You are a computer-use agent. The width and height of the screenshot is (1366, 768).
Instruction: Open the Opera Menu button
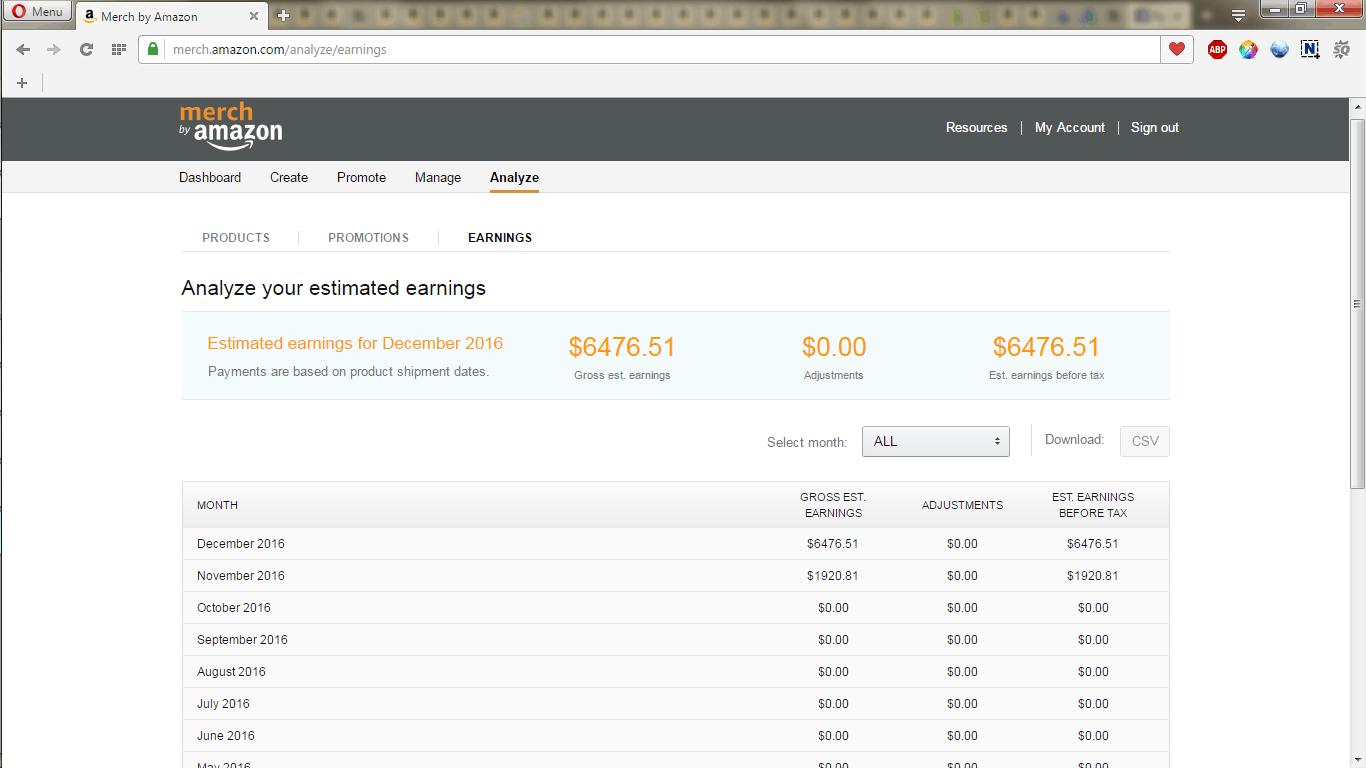coord(37,12)
